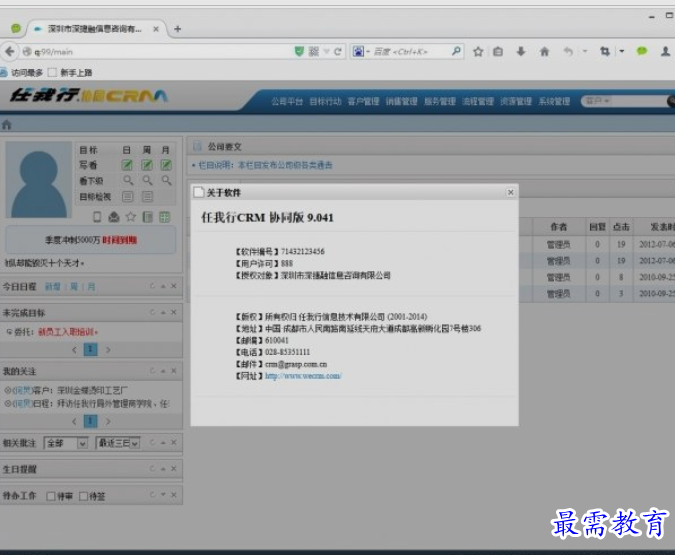The width and height of the screenshot is (675, 555).
Task: Click the notebook icon under the profile
Action: 148,217
